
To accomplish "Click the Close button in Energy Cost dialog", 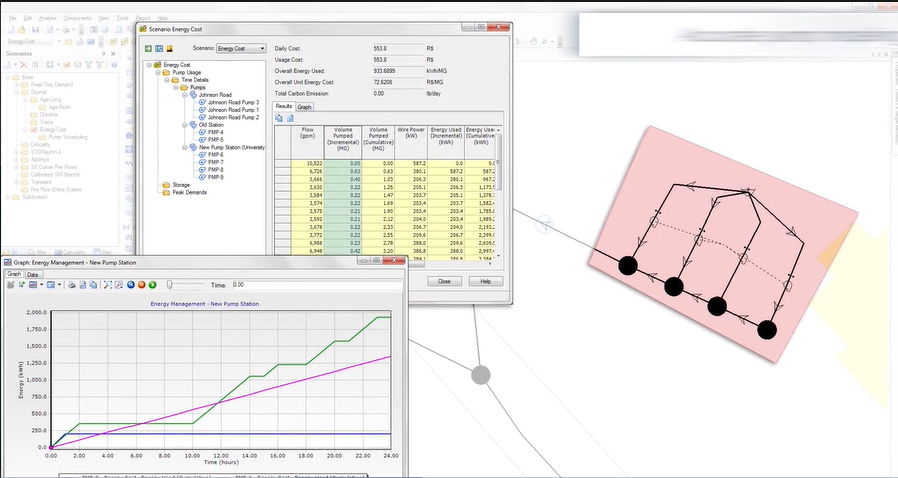I will pyautogui.click(x=444, y=281).
